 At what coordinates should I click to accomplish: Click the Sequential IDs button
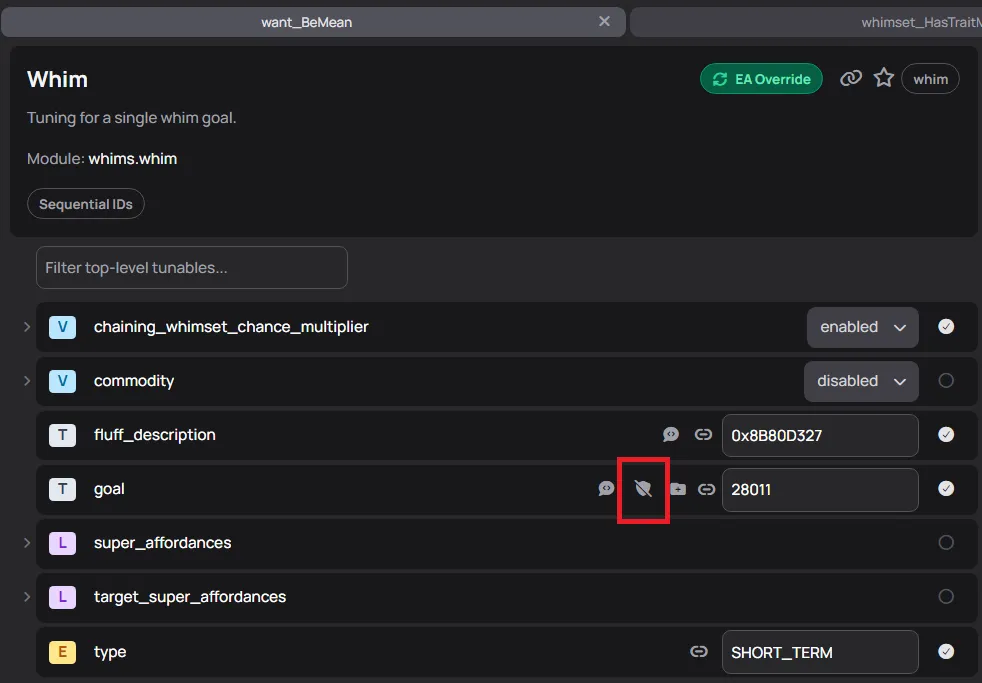point(86,204)
